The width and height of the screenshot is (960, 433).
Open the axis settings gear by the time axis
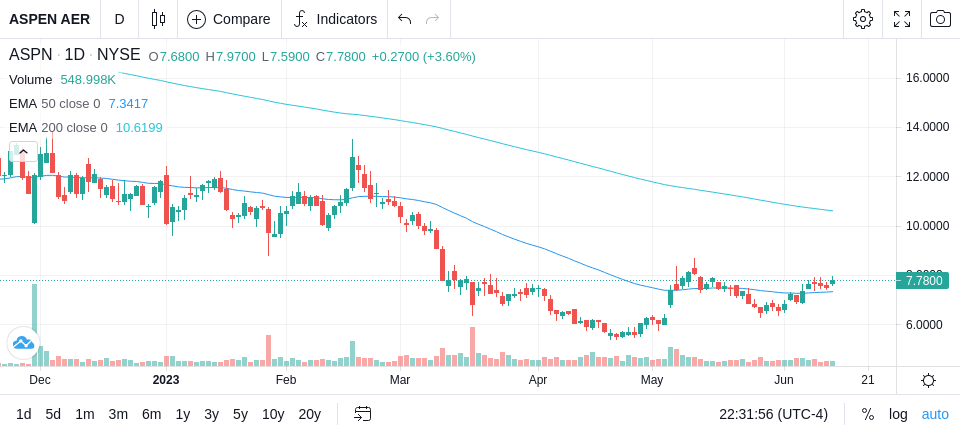928,380
